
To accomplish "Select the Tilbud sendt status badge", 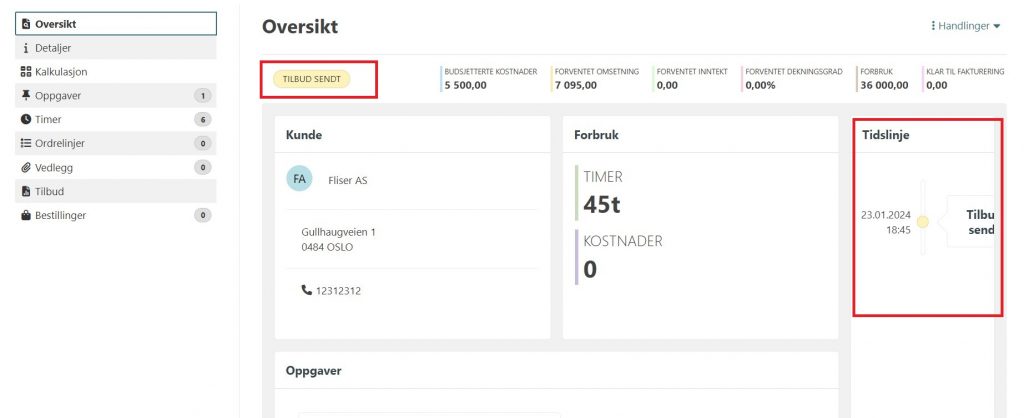I will click(310, 80).
